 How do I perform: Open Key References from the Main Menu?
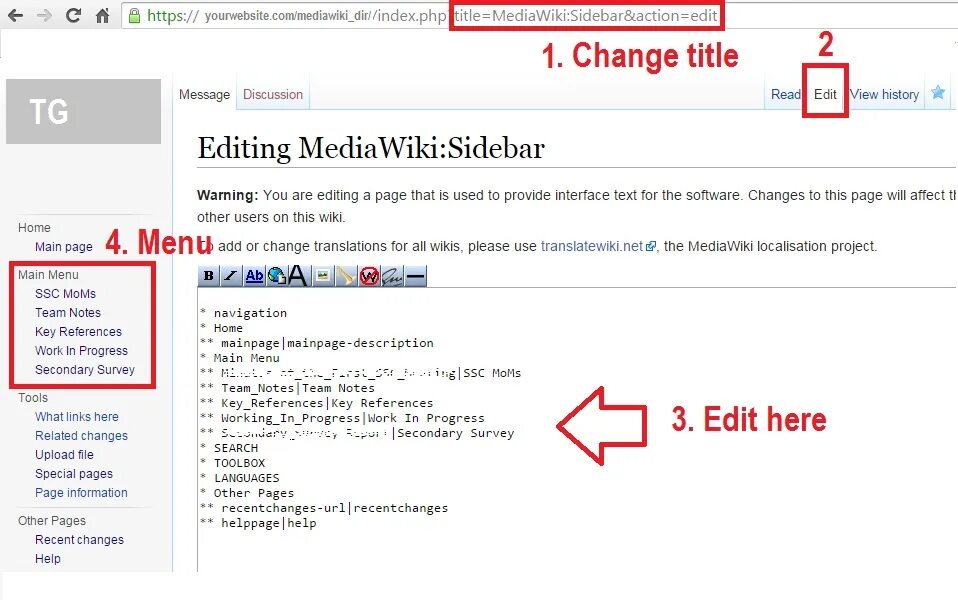(x=78, y=332)
